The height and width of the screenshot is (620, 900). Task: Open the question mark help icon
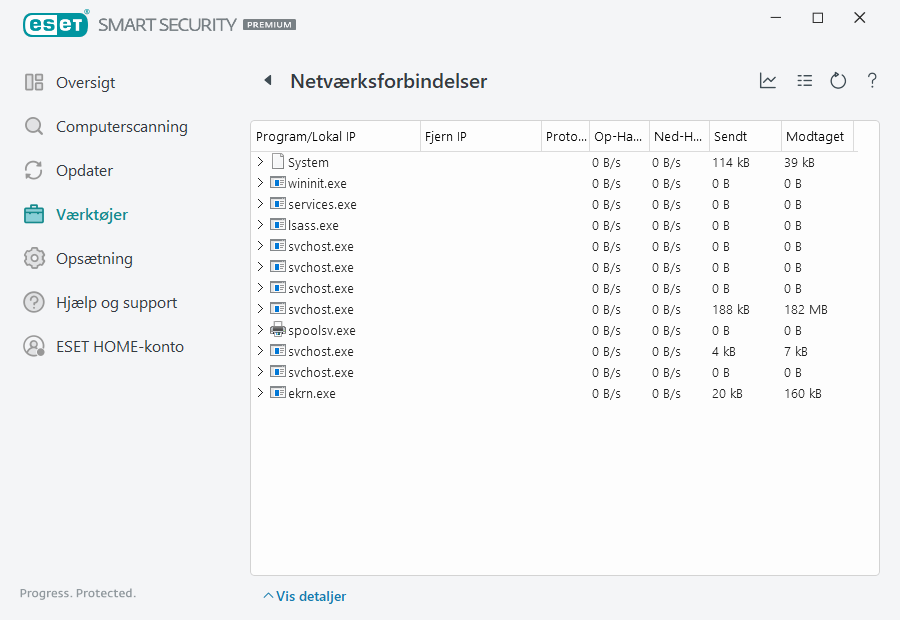click(x=872, y=81)
